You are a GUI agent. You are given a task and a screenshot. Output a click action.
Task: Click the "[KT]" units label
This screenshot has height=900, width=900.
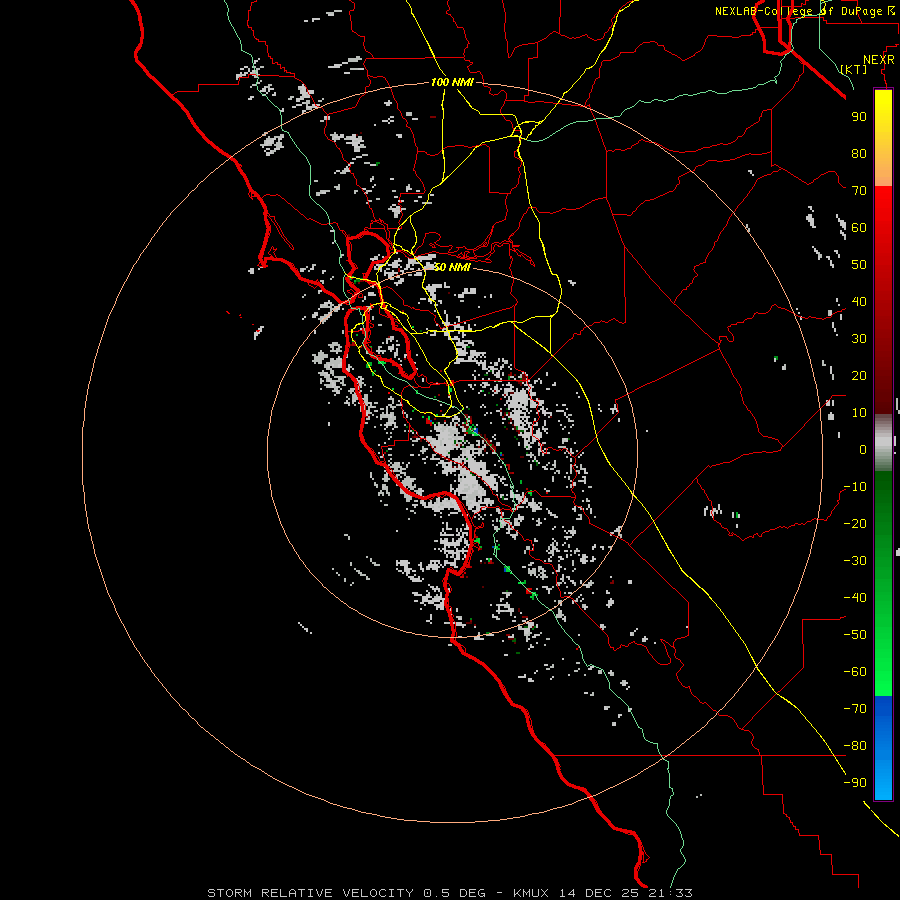854,69
